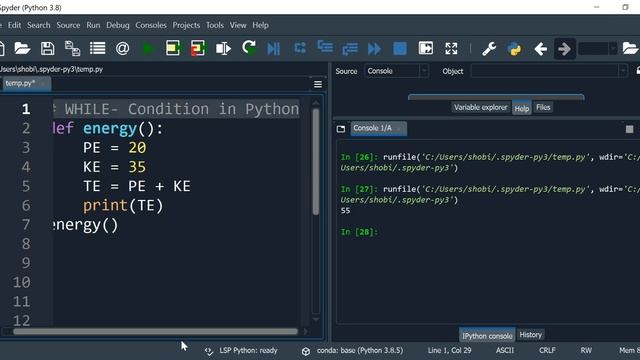Screen dimensions: 640x360
Task: Click the ASCII encoding status
Action: [x=504, y=351]
